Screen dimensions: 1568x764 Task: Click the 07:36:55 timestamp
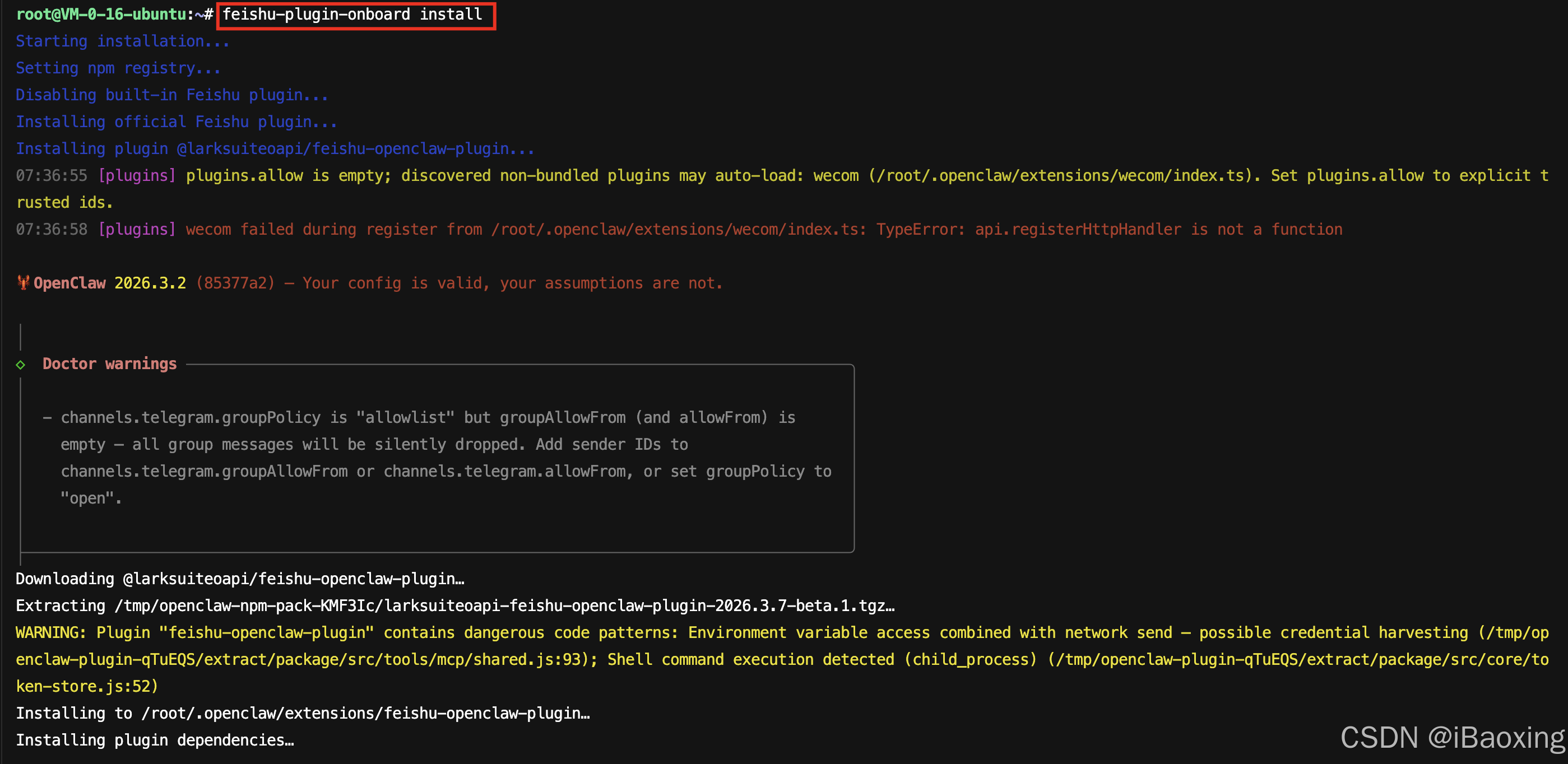[52, 176]
